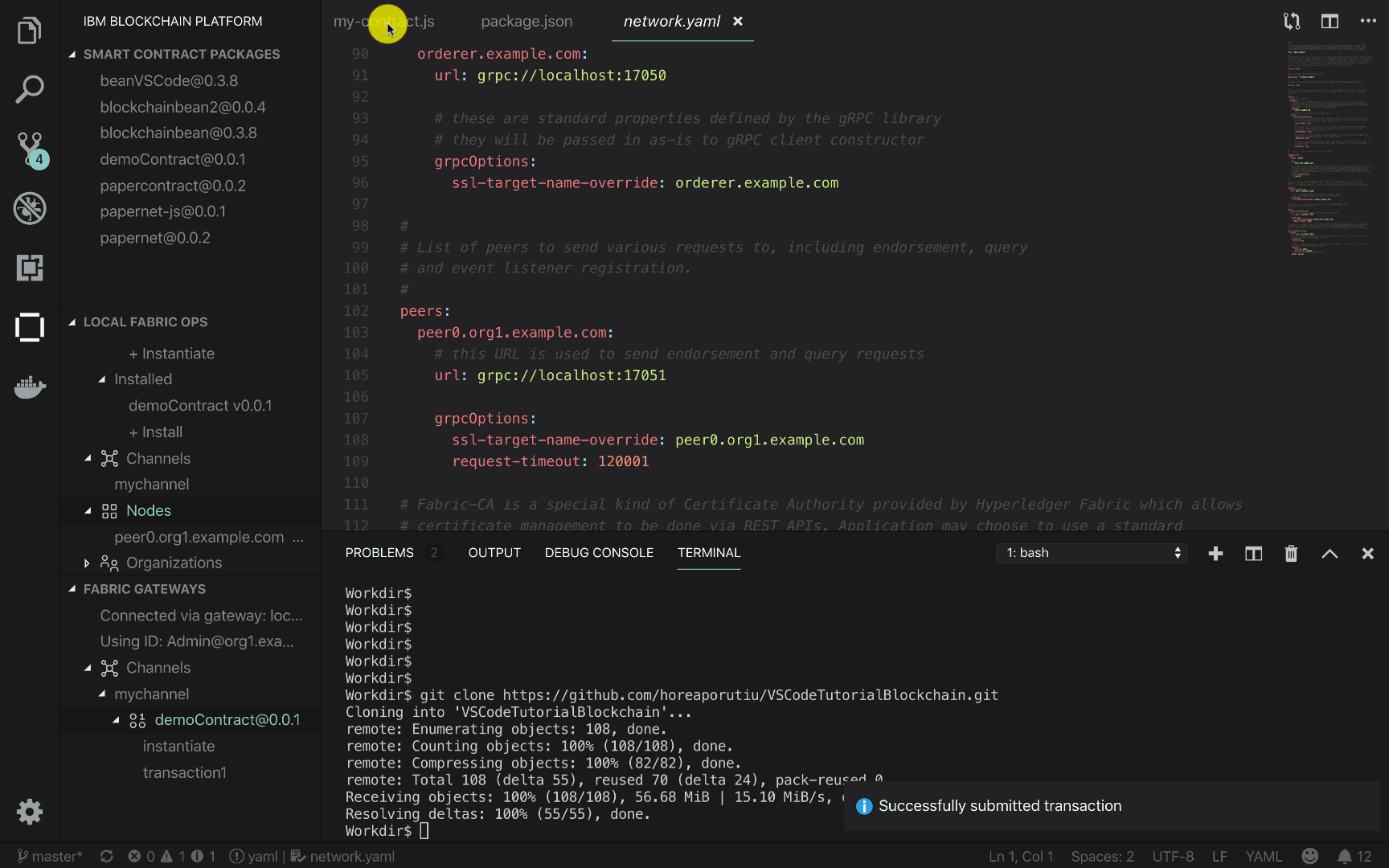Close the terminal panel

point(1367,553)
